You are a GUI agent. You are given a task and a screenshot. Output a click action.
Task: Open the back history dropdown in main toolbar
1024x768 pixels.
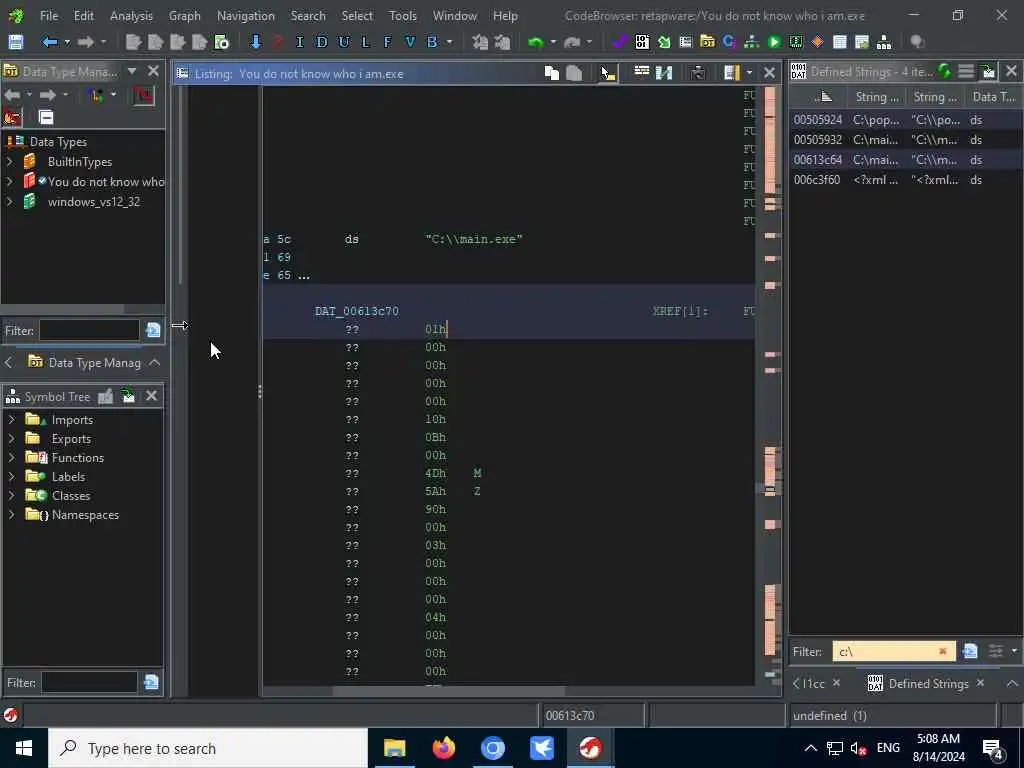67,42
